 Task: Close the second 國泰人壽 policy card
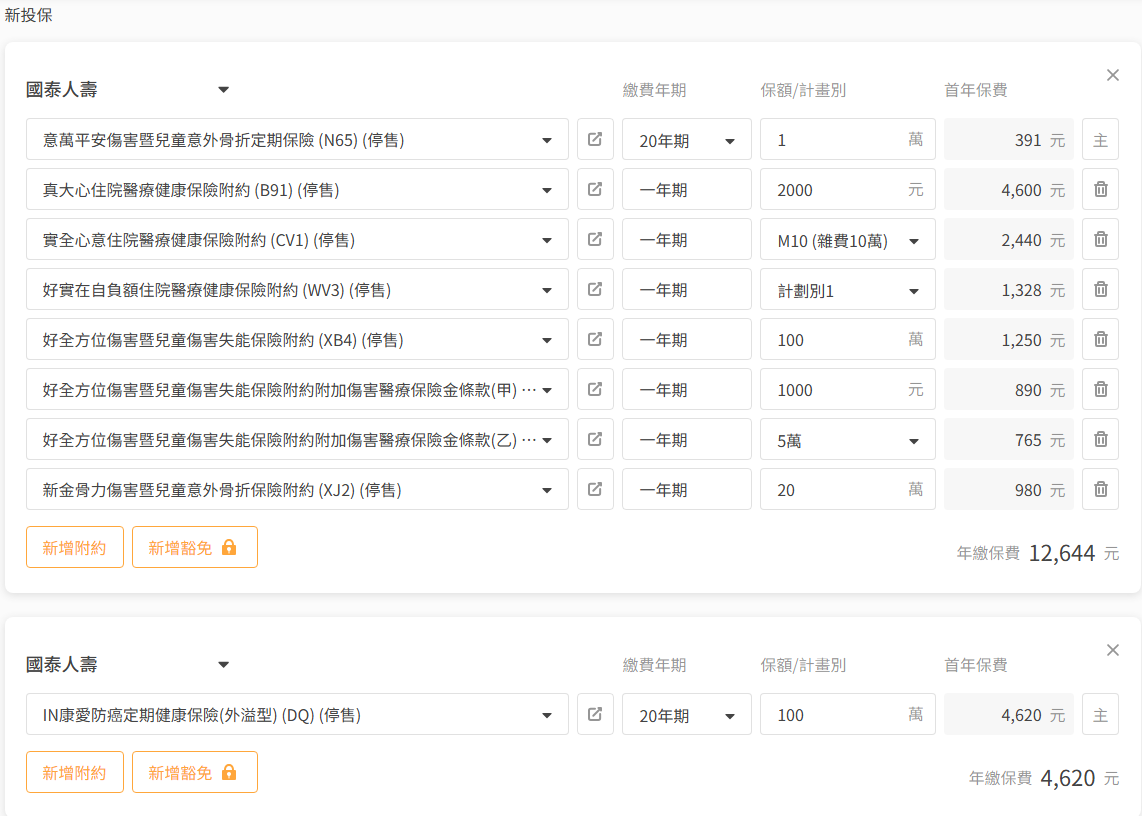(1113, 650)
